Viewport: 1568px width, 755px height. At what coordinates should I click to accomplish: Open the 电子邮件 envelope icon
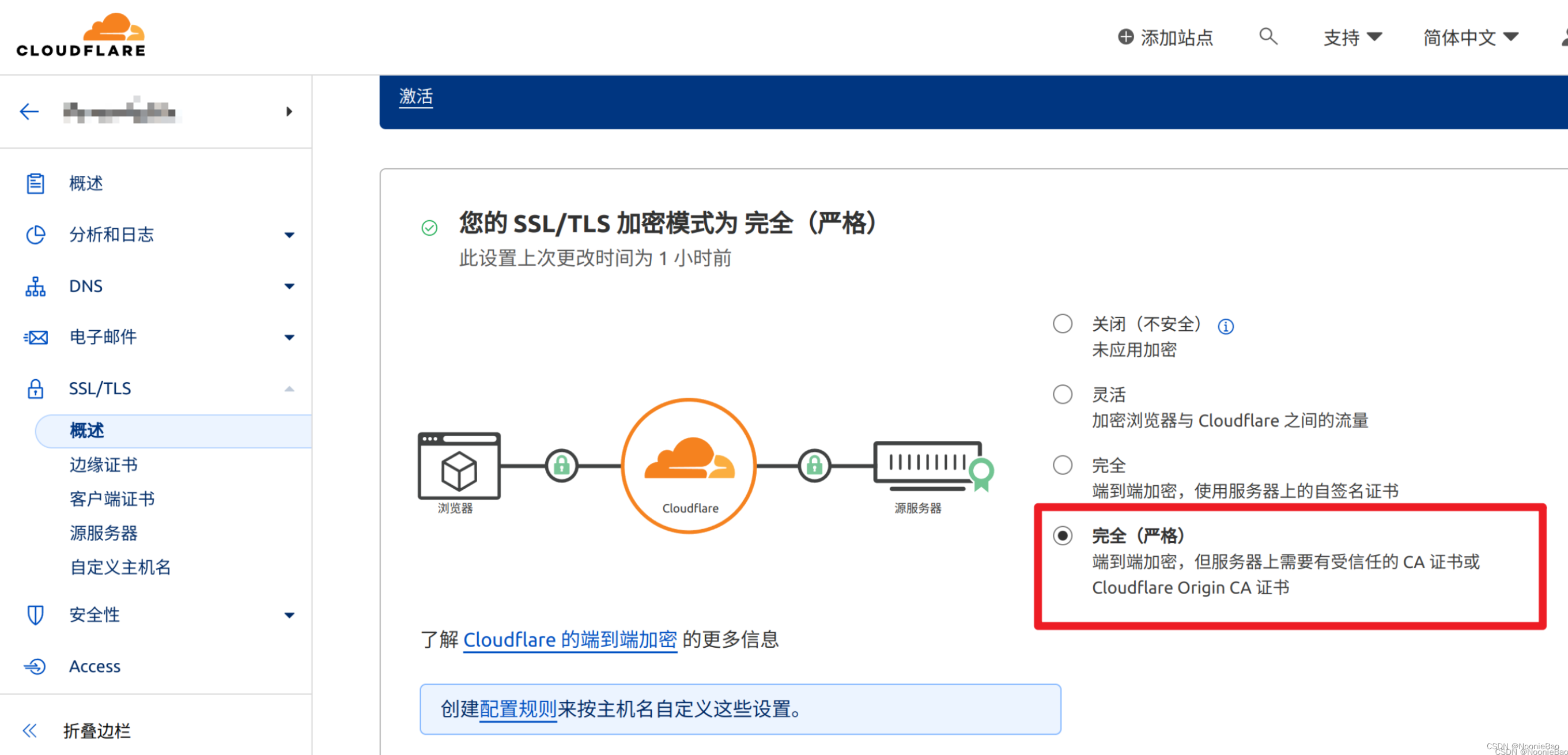pos(36,337)
